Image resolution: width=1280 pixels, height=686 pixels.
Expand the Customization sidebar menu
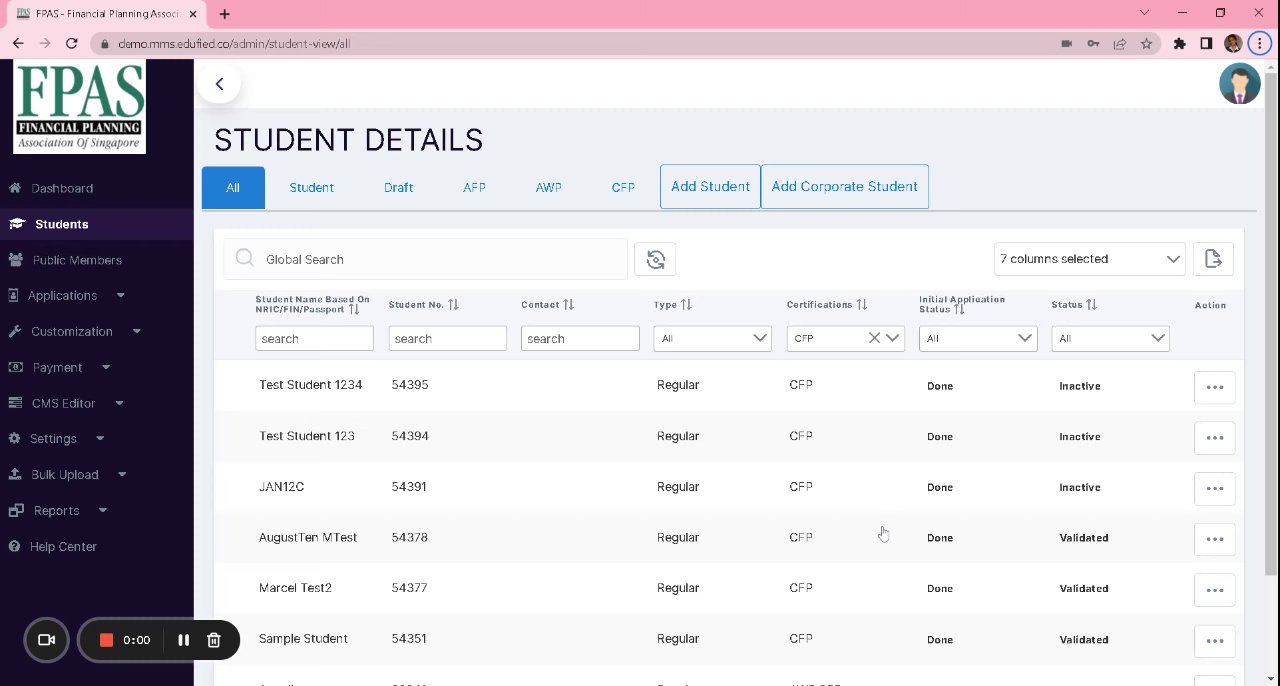pos(137,331)
